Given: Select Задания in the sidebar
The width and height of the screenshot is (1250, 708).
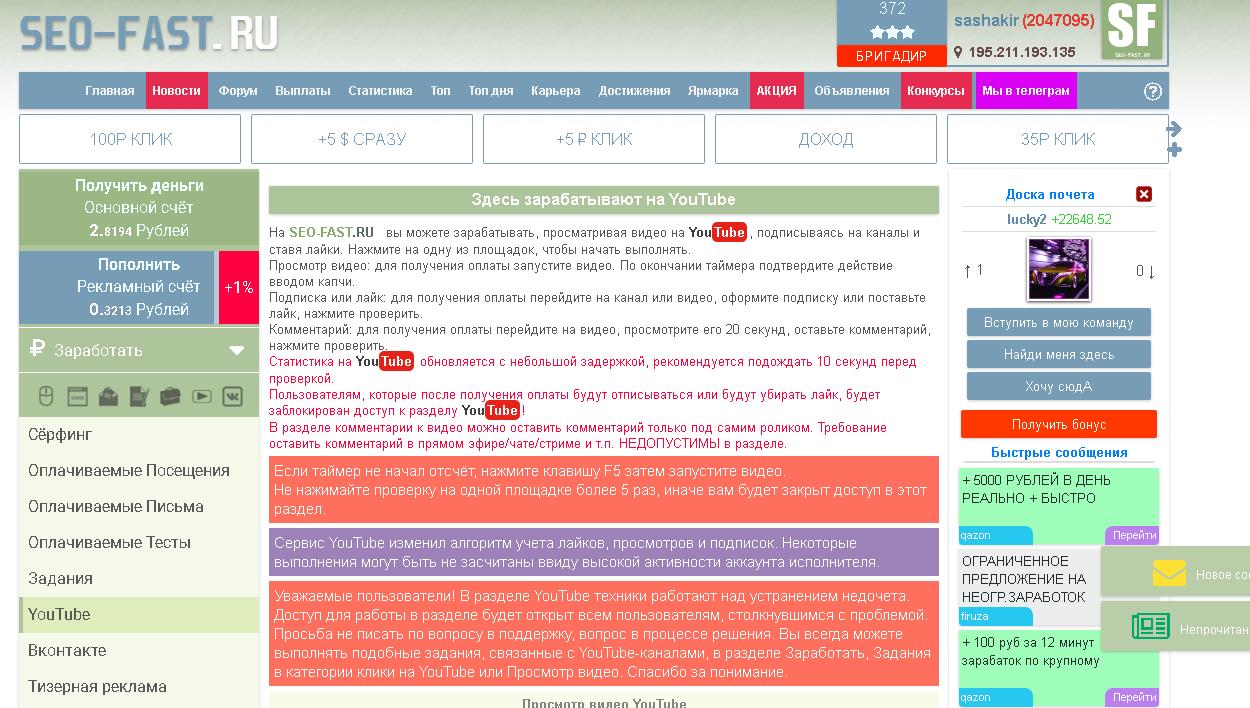Looking at the screenshot, I should coord(139,579).
